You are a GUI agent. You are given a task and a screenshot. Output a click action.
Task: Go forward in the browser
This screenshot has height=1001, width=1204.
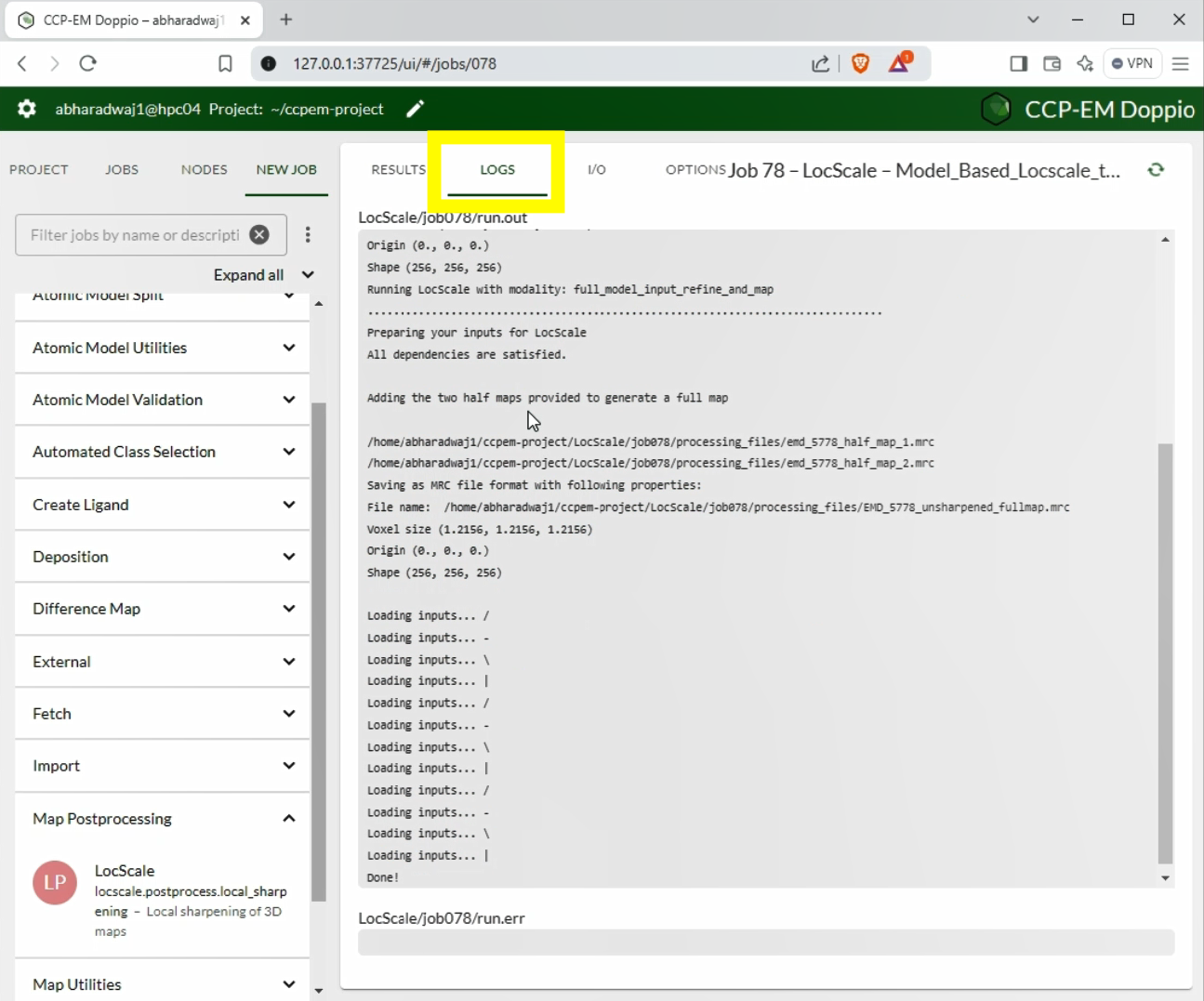click(55, 63)
